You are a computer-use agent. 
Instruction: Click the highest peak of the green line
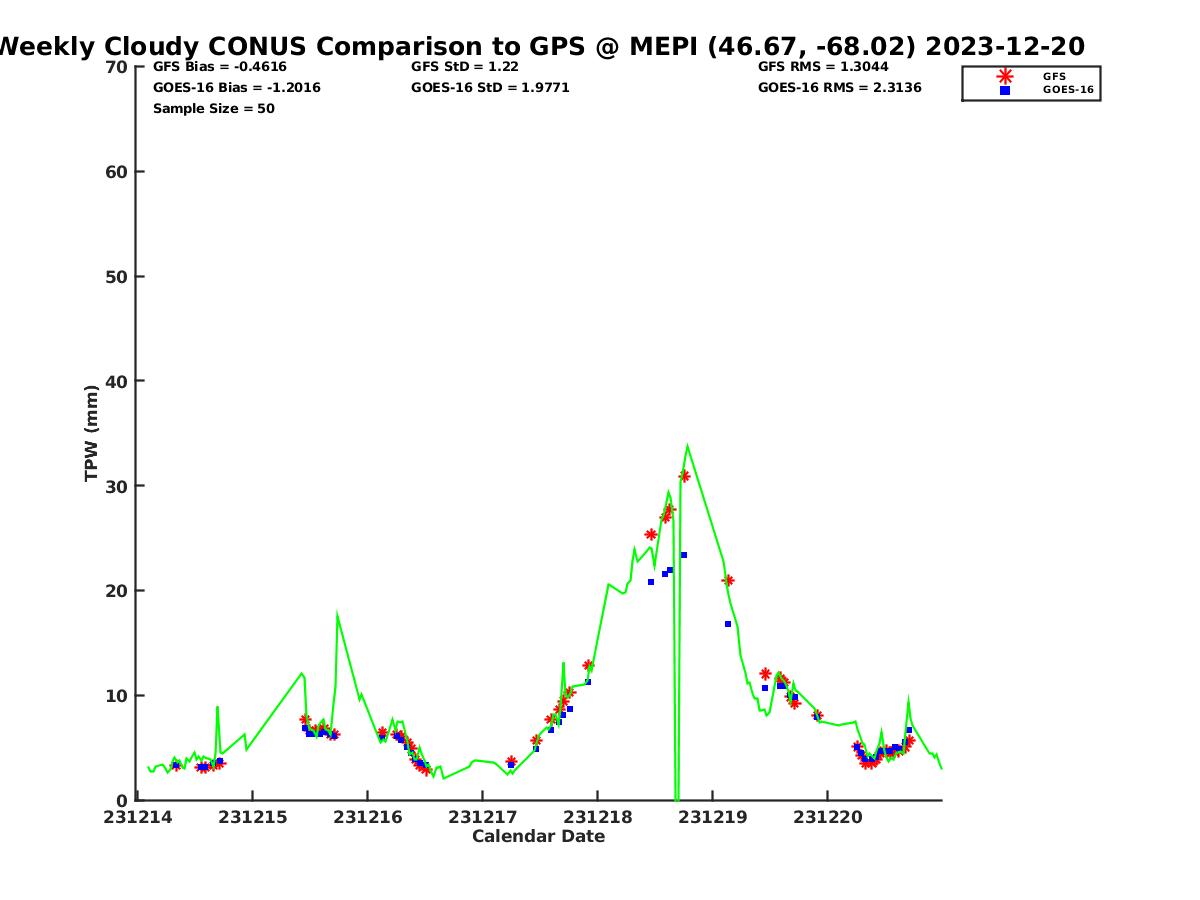coord(687,446)
